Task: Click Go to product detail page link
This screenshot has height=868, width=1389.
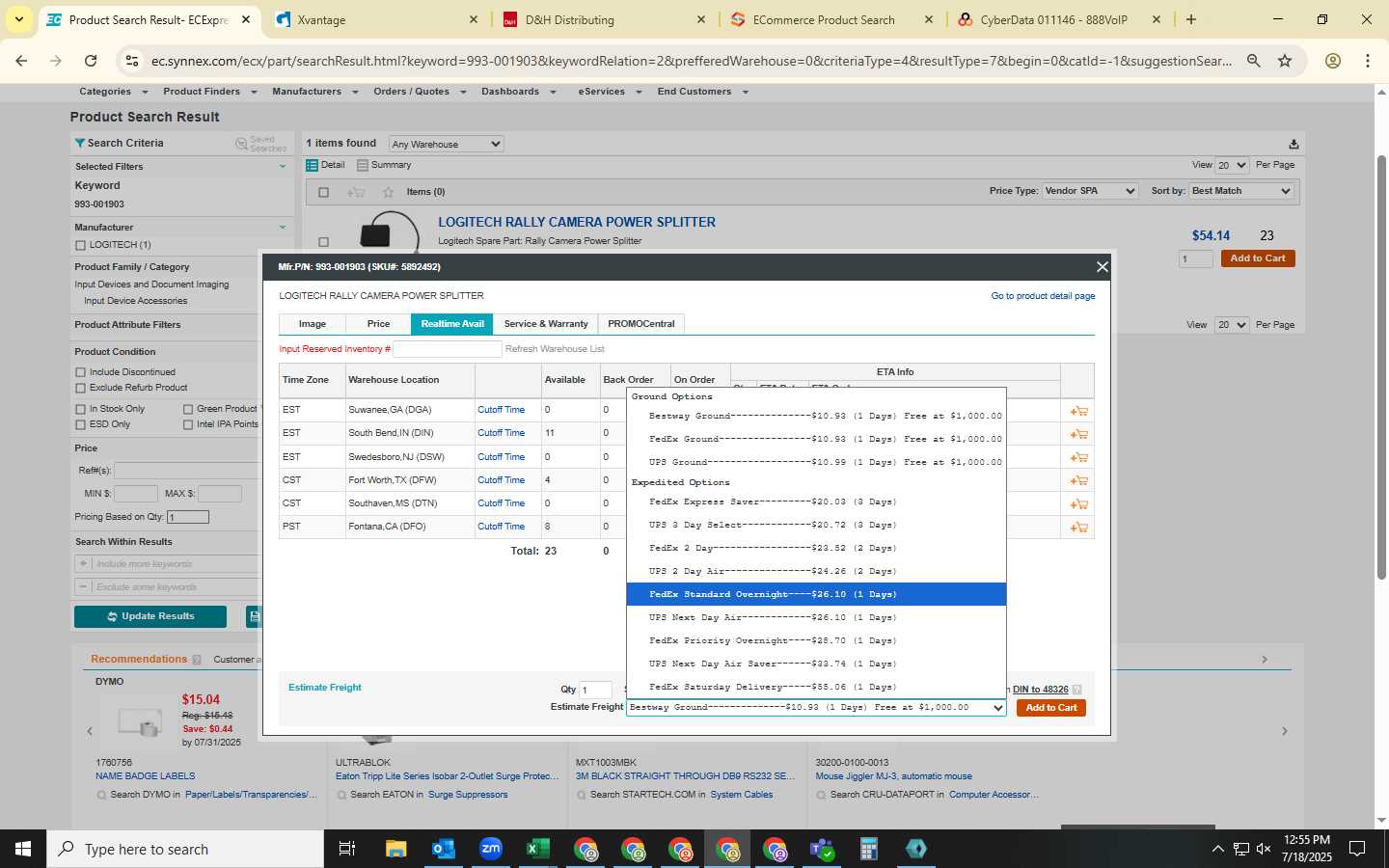Action: (x=1043, y=296)
